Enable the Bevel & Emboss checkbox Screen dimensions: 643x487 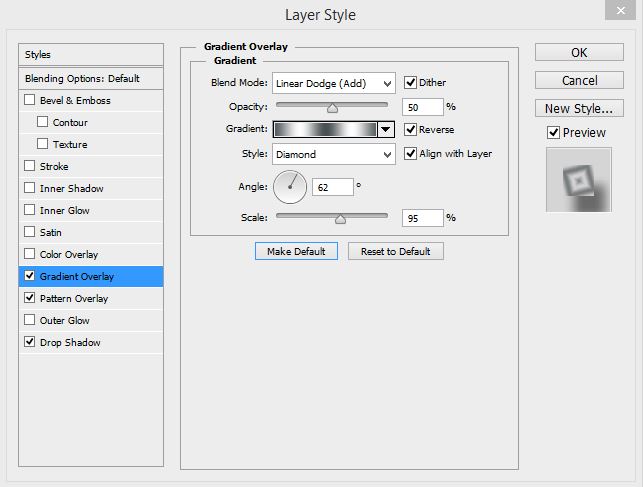tap(30, 101)
